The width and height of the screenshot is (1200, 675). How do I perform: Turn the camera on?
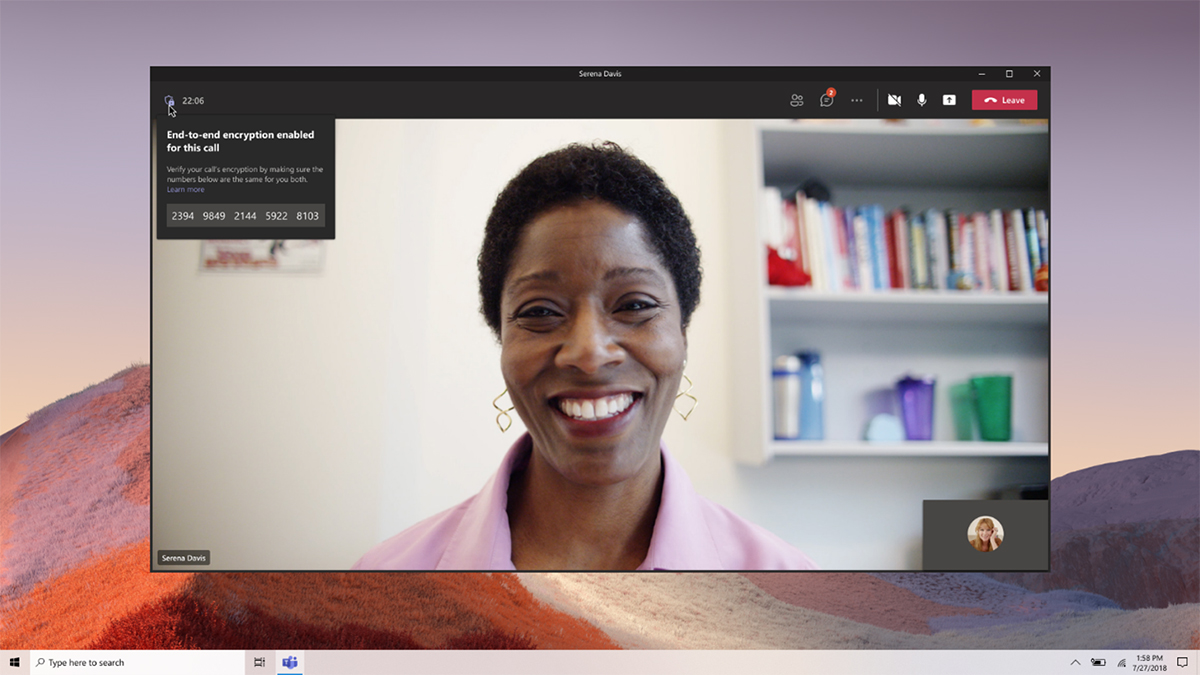pyautogui.click(x=894, y=100)
